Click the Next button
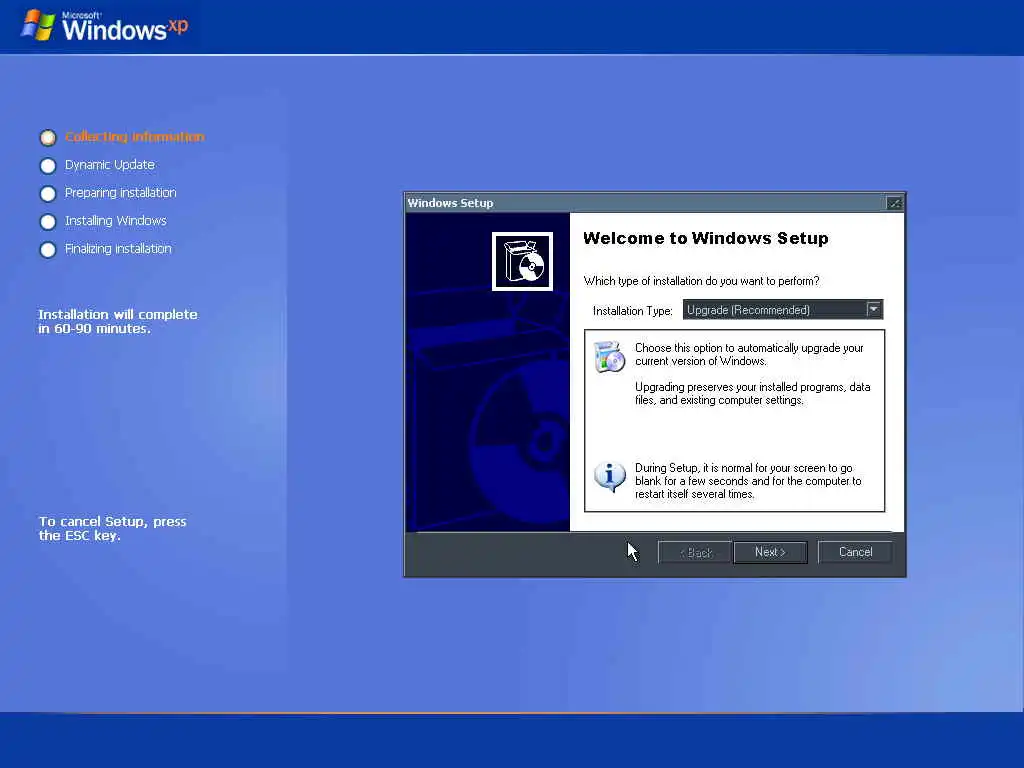The width and height of the screenshot is (1024, 768). point(770,552)
